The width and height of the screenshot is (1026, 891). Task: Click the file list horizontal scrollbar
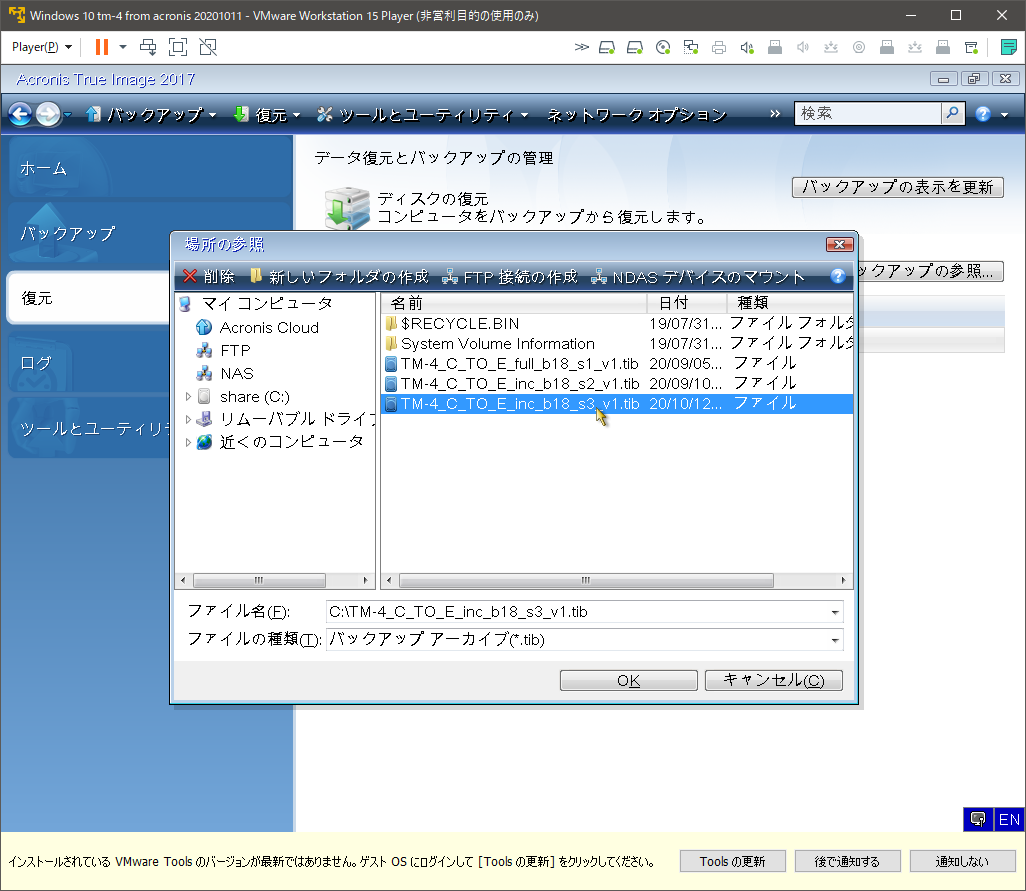(586, 580)
